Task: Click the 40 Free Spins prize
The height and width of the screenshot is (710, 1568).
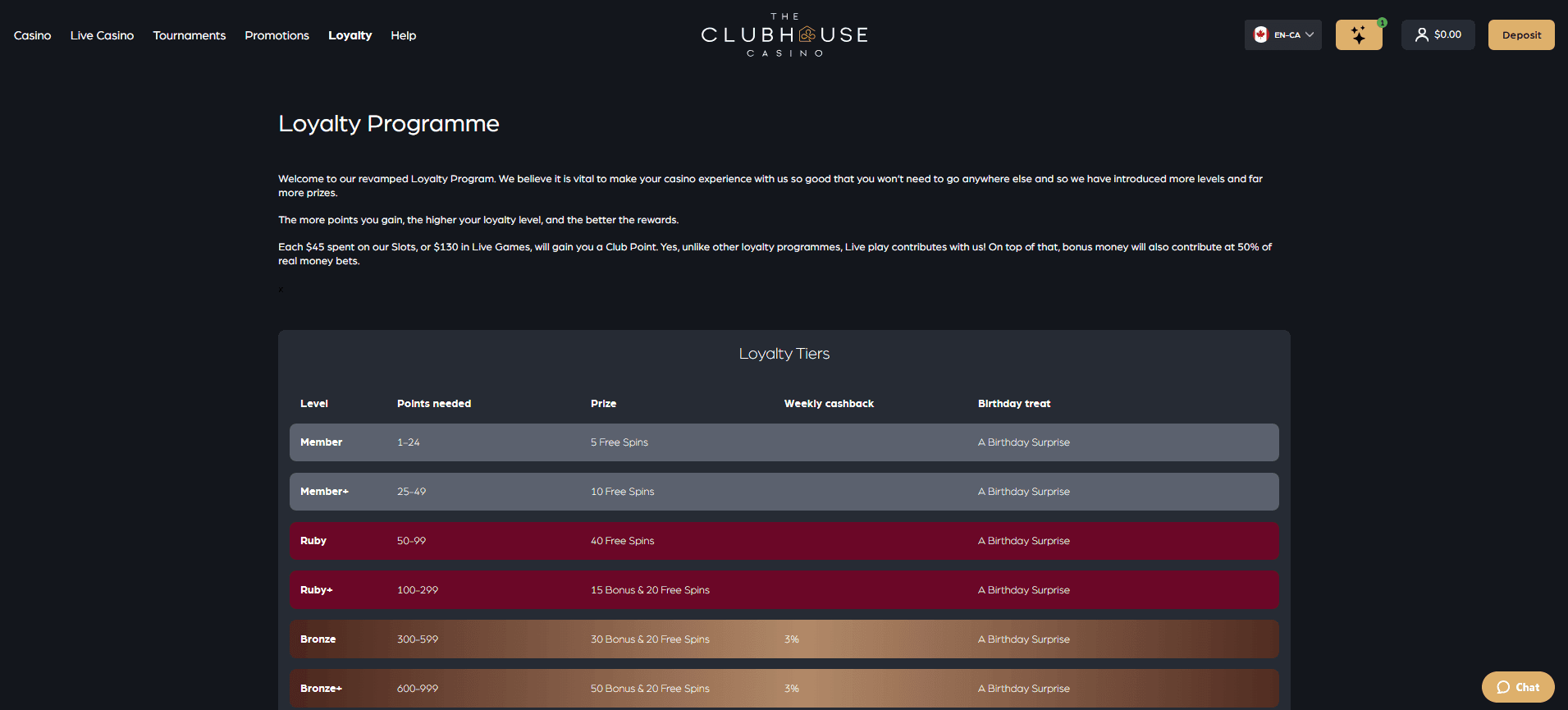Action: tap(623, 540)
